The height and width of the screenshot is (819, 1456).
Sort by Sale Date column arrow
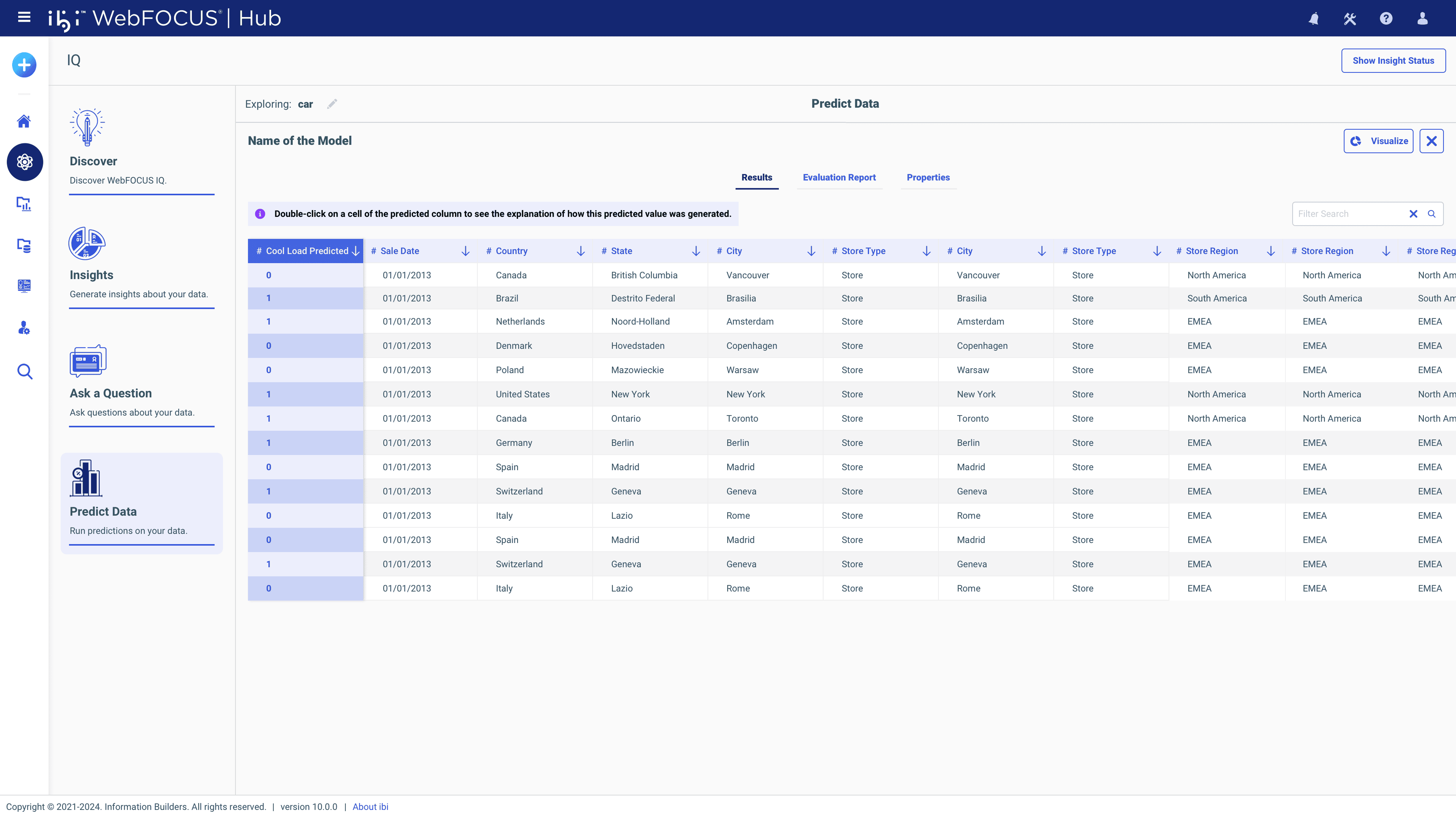[x=465, y=251]
